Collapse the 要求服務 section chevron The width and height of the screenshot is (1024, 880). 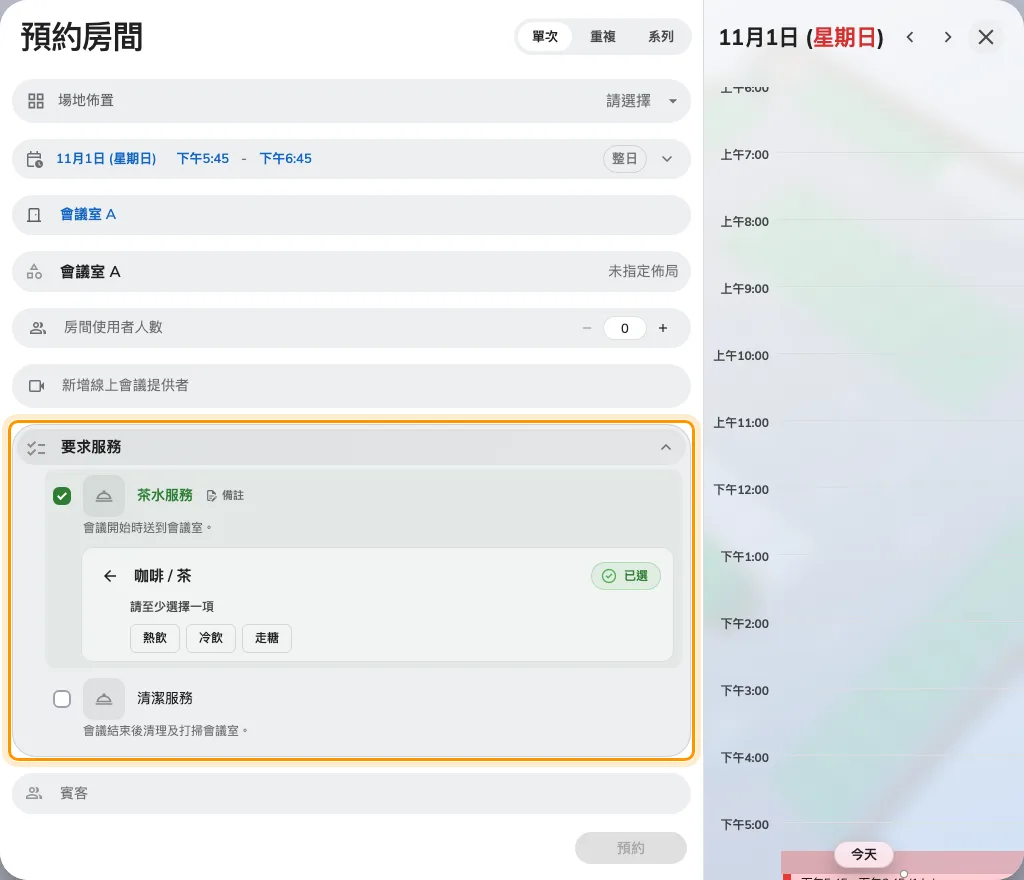click(x=665, y=447)
